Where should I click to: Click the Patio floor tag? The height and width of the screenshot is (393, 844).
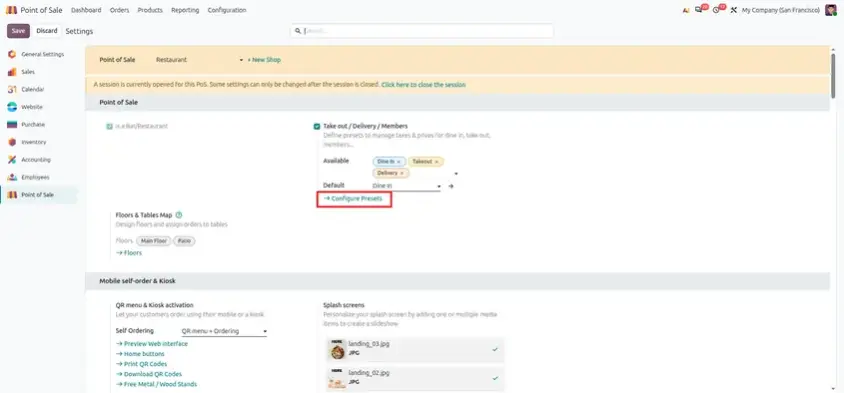(x=185, y=241)
